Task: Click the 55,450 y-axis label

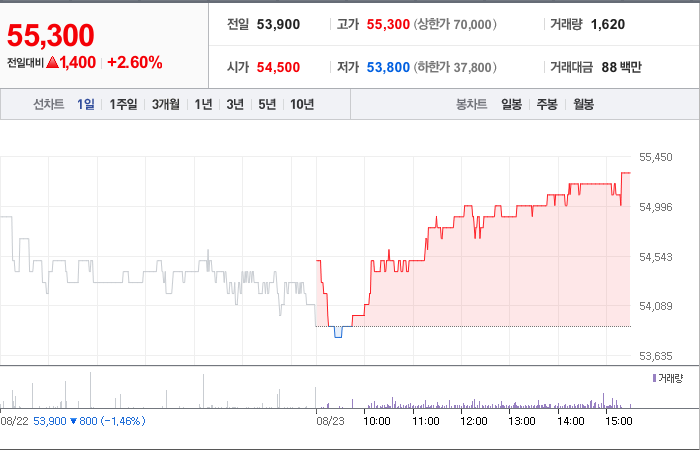Action: (655, 157)
